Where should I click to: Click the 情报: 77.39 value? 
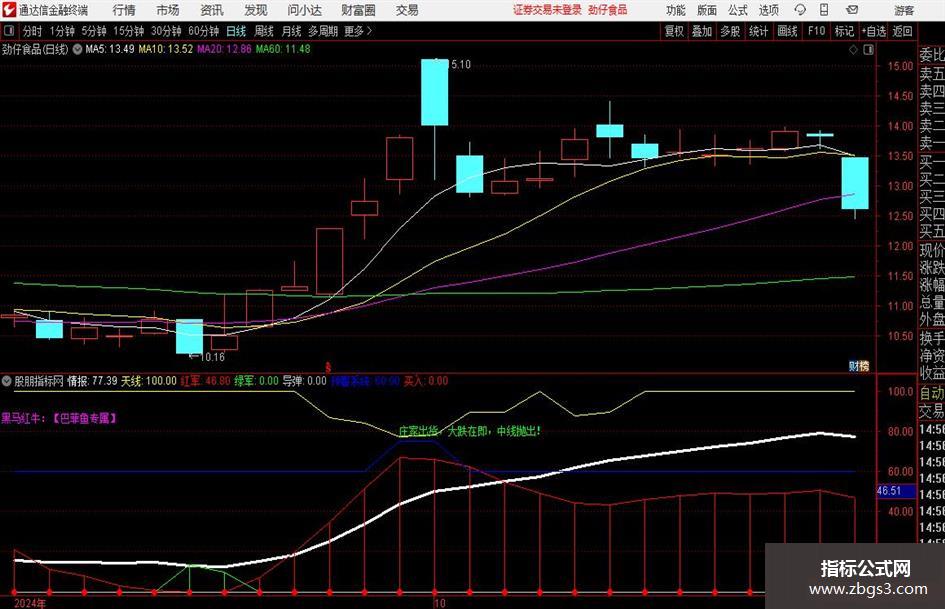pos(92,381)
